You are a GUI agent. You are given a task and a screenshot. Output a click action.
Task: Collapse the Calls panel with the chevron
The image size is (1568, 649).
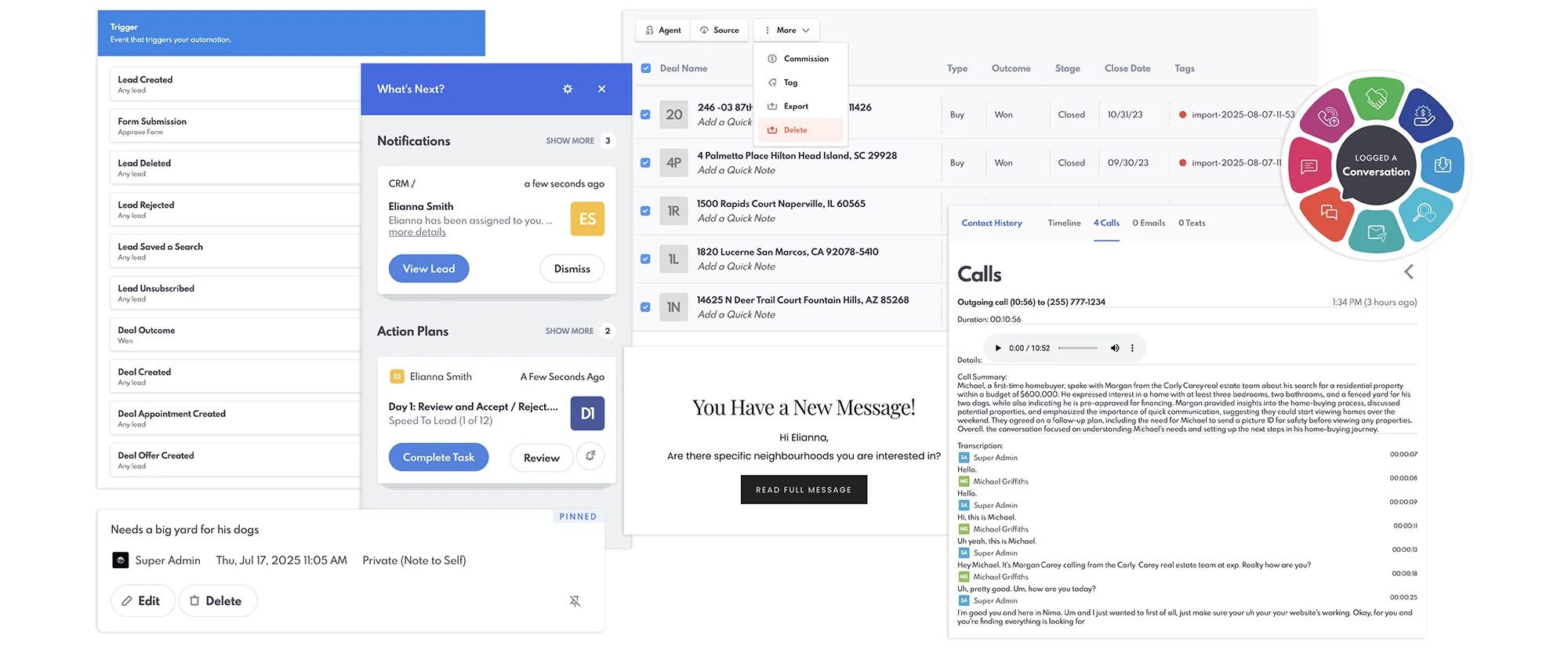(1409, 272)
